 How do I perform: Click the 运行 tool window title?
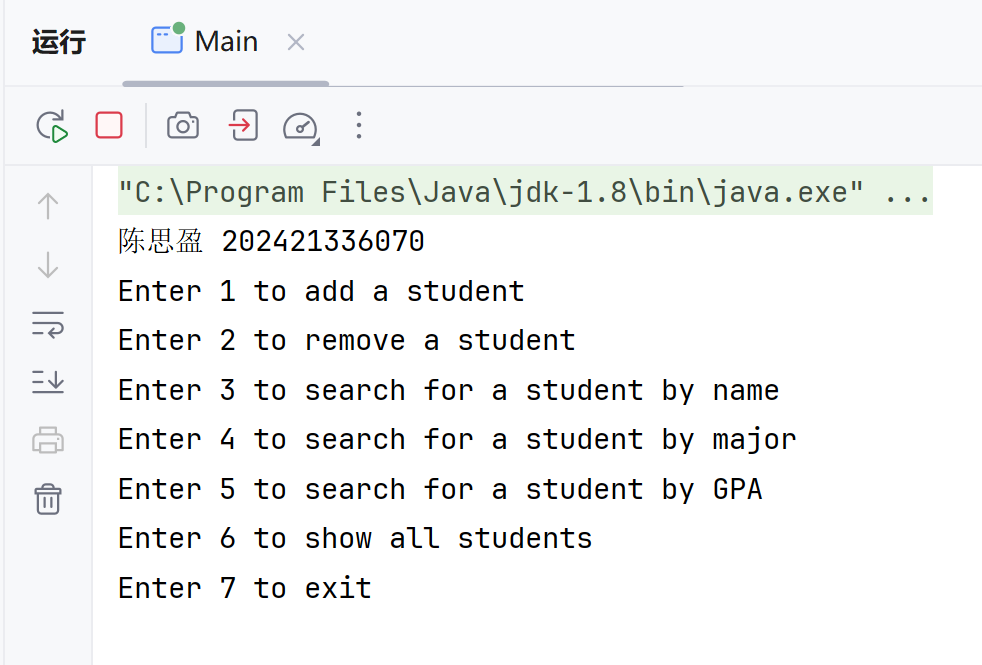[59, 42]
